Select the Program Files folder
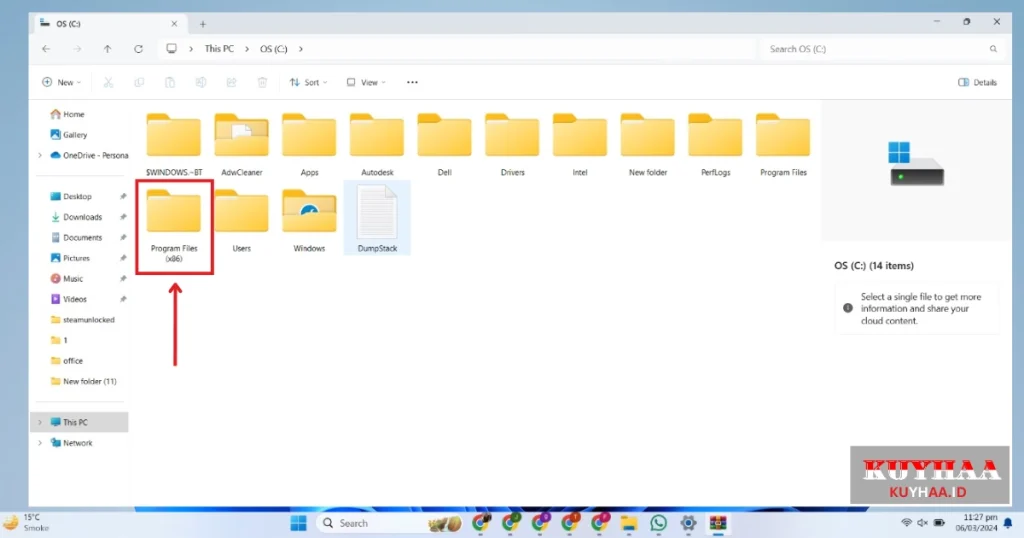Viewport: 1024px width, 538px height. coord(783,143)
